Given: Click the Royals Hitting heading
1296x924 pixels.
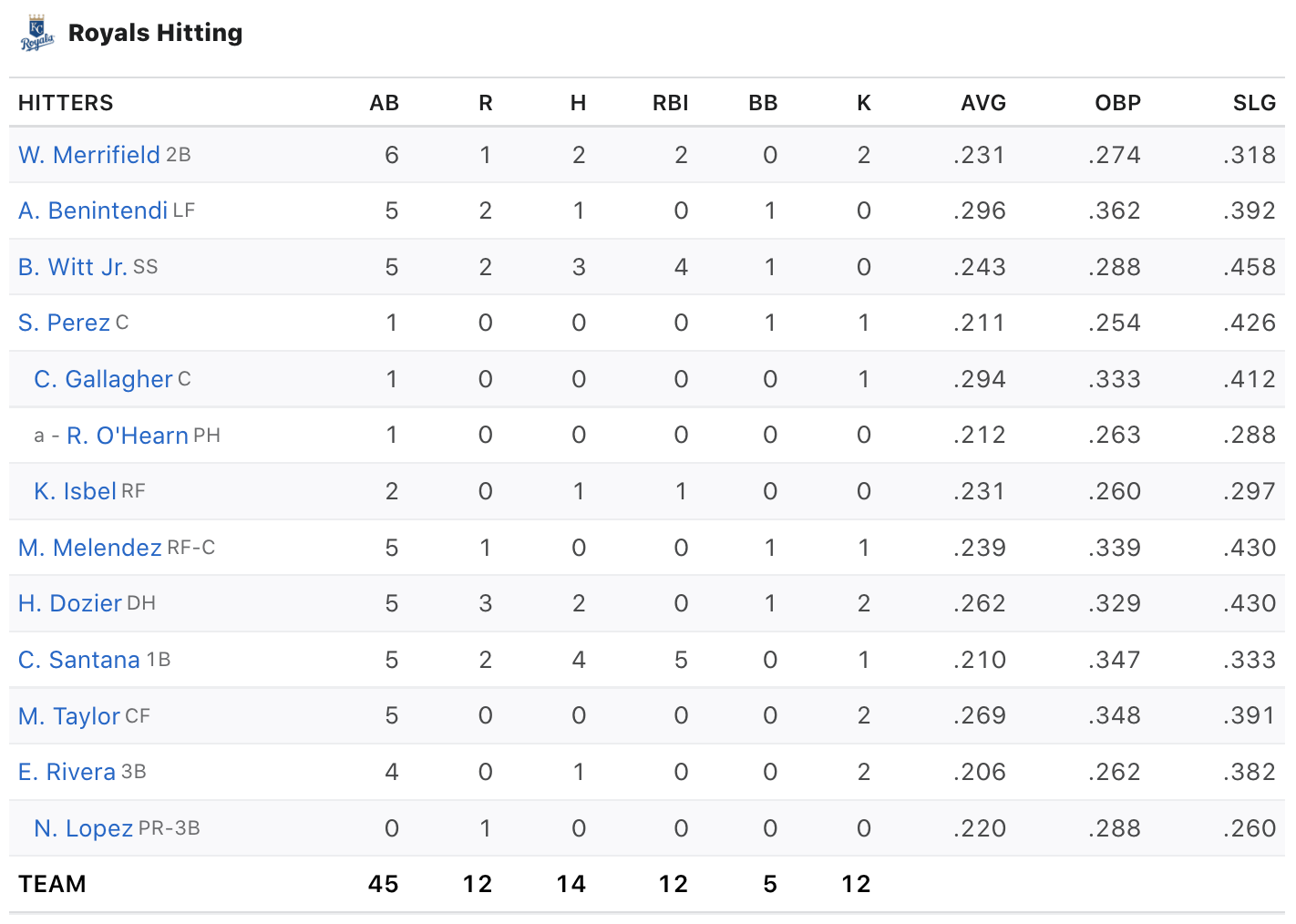Looking at the screenshot, I should [x=155, y=33].
